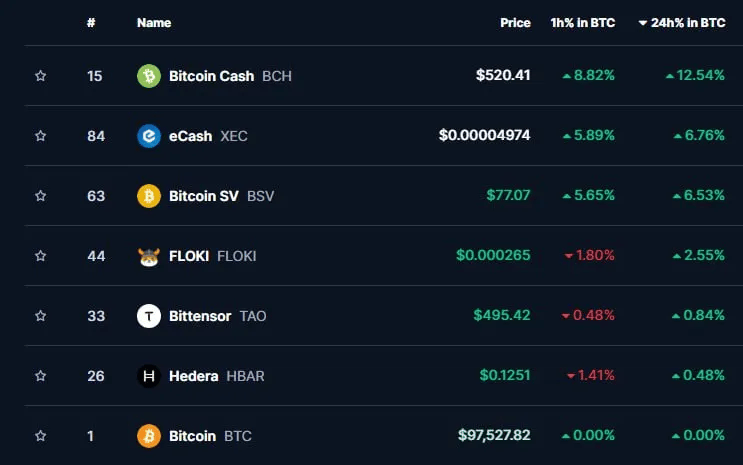
Task: Toggle the favorite star beside Bitcoin BTC
Action: pos(41,436)
